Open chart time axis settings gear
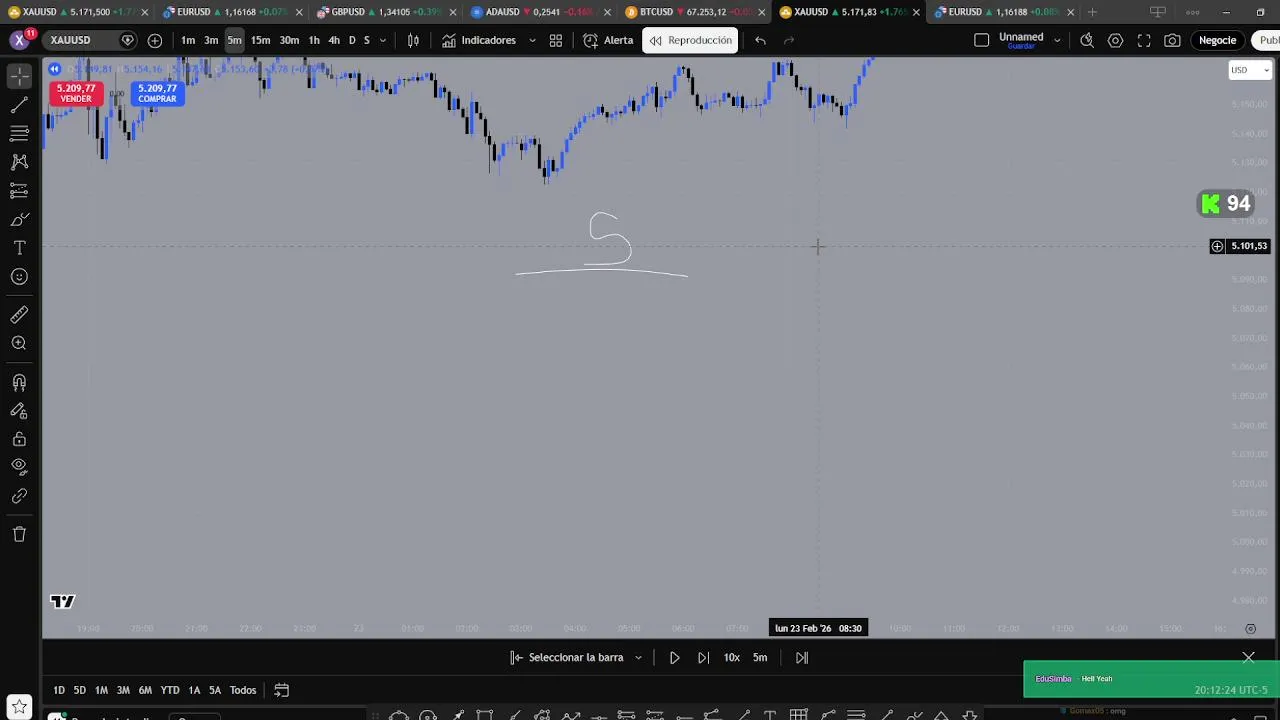 (1250, 629)
